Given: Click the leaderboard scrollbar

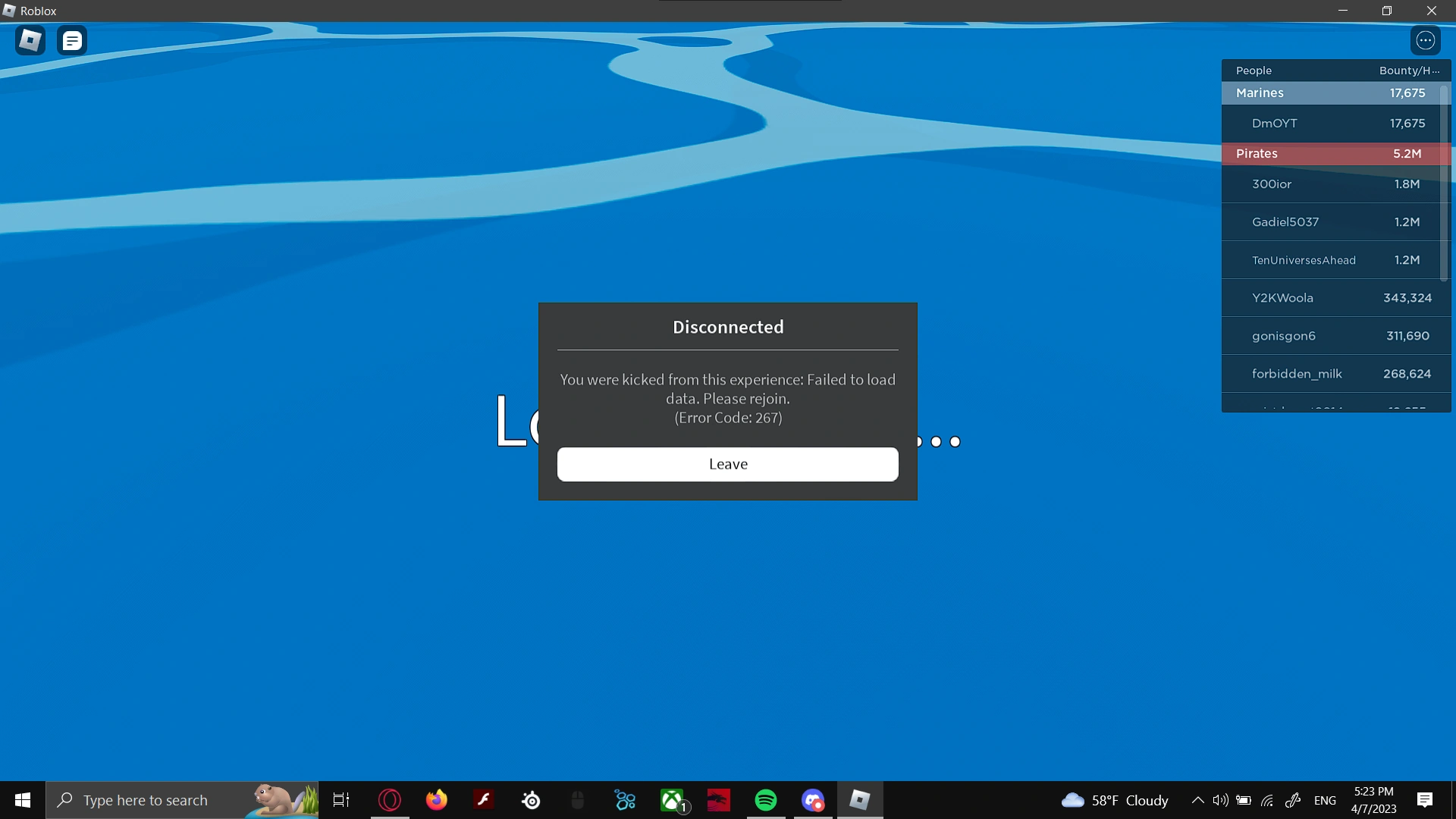Looking at the screenshot, I should 1443,182.
